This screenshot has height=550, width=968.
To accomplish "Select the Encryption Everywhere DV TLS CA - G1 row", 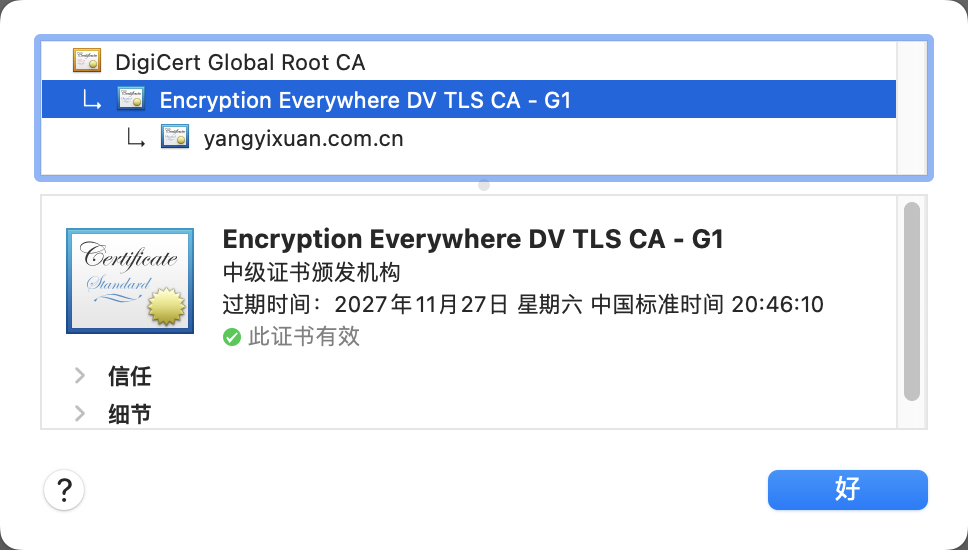I will click(469, 99).
